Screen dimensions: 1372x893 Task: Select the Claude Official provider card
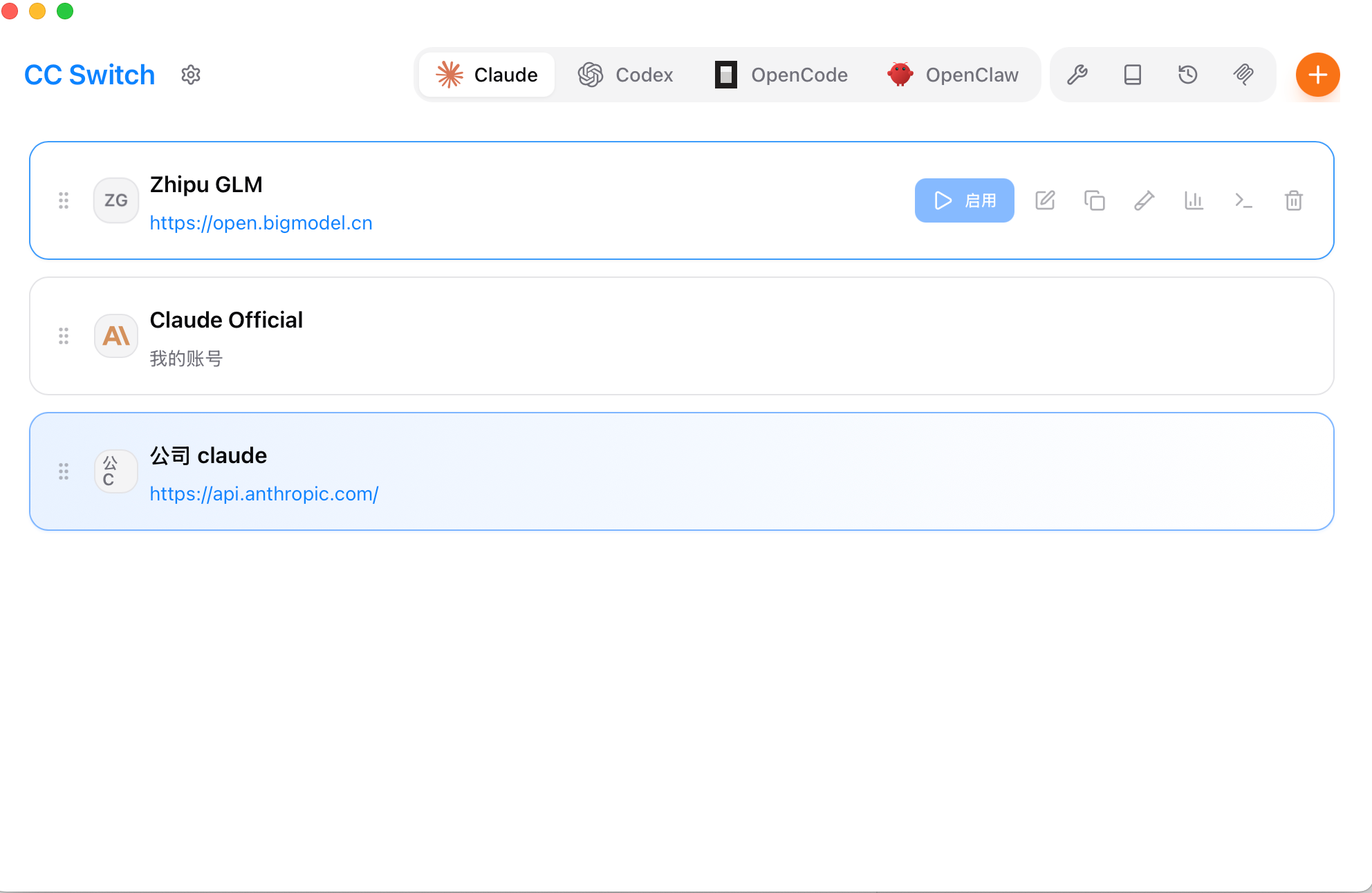(x=681, y=336)
